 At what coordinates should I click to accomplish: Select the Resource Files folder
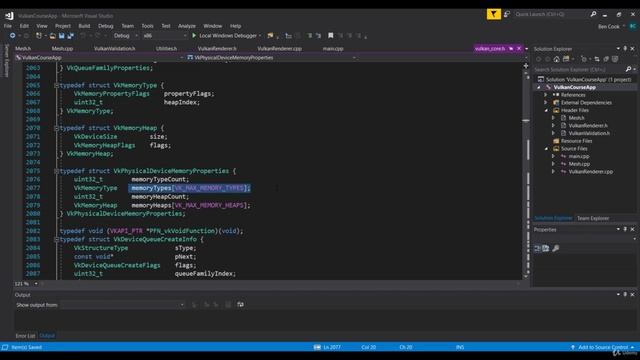(x=576, y=141)
